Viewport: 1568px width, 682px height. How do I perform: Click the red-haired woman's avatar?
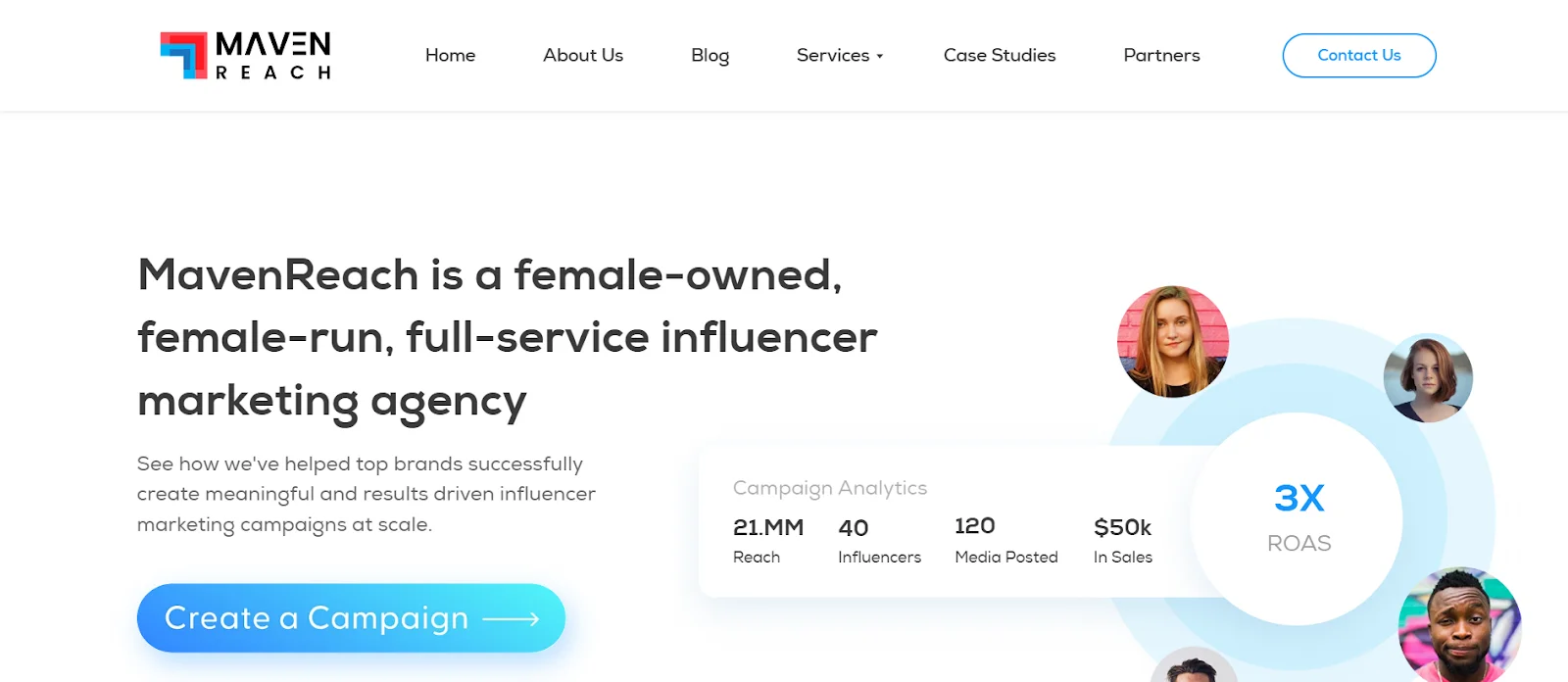tap(1428, 378)
